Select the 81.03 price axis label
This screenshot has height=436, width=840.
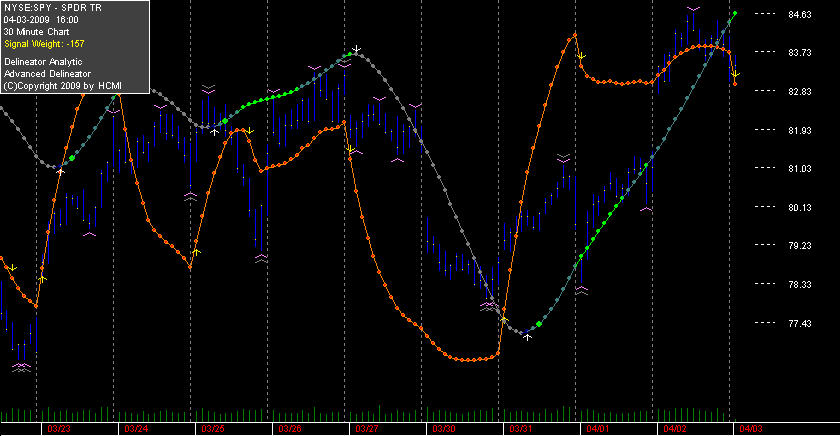(800, 169)
